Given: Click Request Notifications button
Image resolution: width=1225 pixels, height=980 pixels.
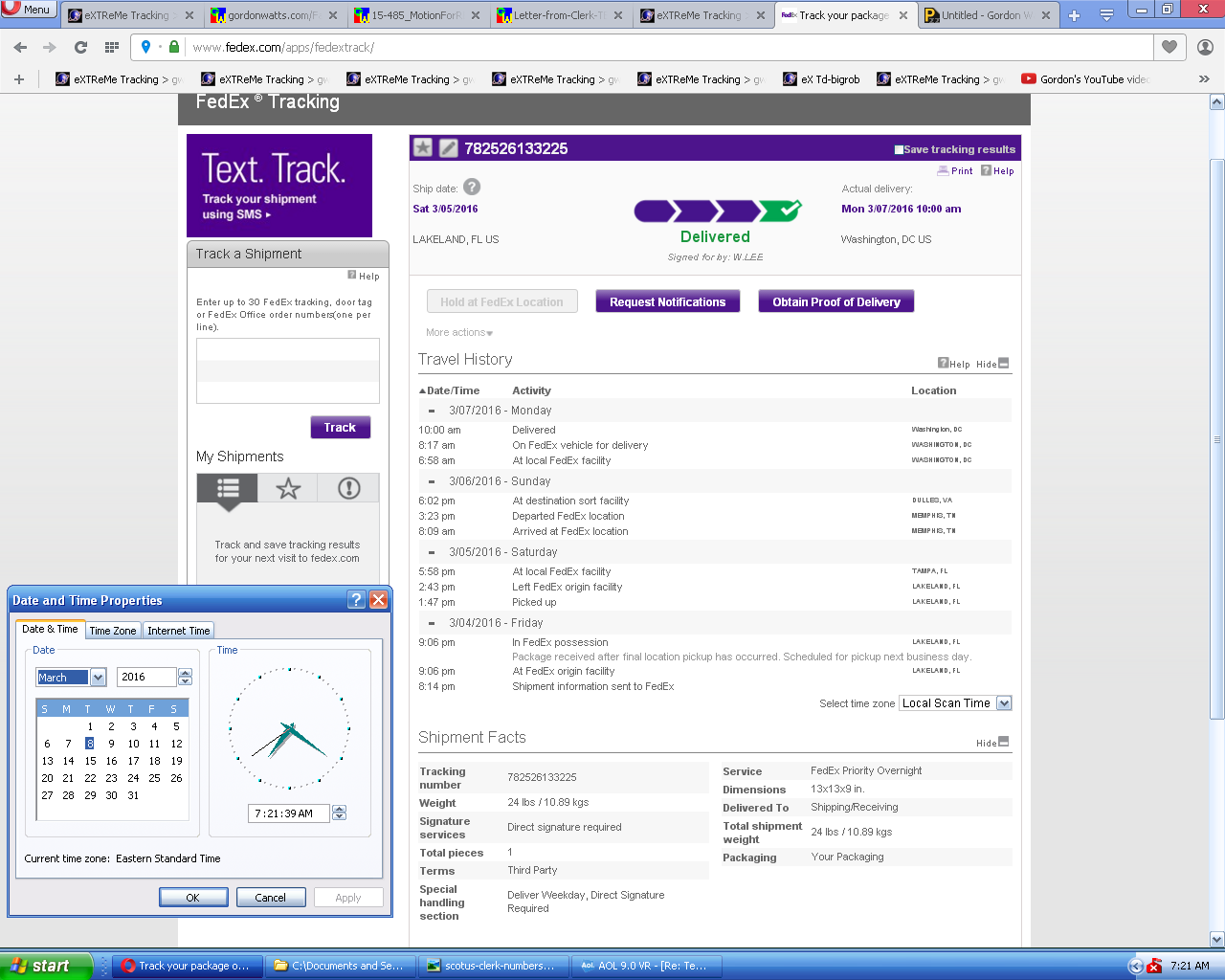Looking at the screenshot, I should (x=668, y=301).
